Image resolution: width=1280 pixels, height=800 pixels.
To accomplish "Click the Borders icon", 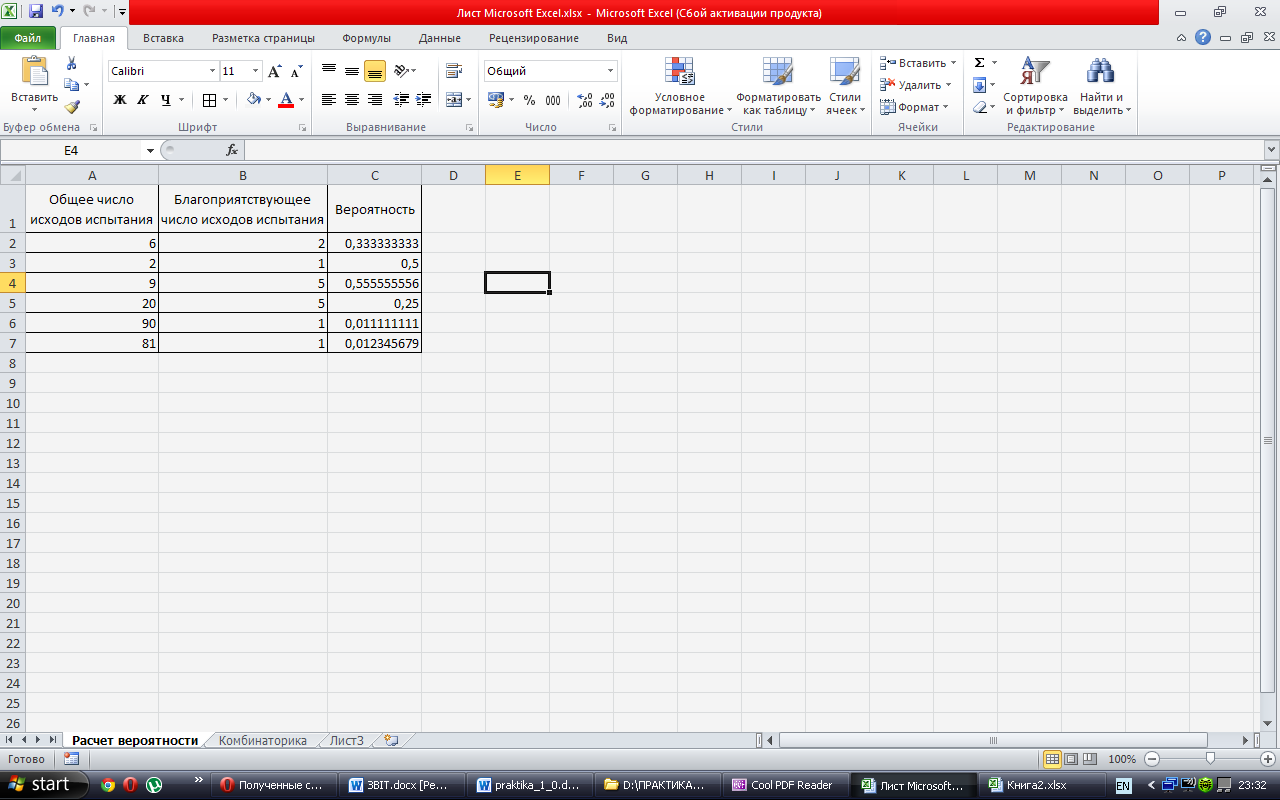I will coord(209,100).
